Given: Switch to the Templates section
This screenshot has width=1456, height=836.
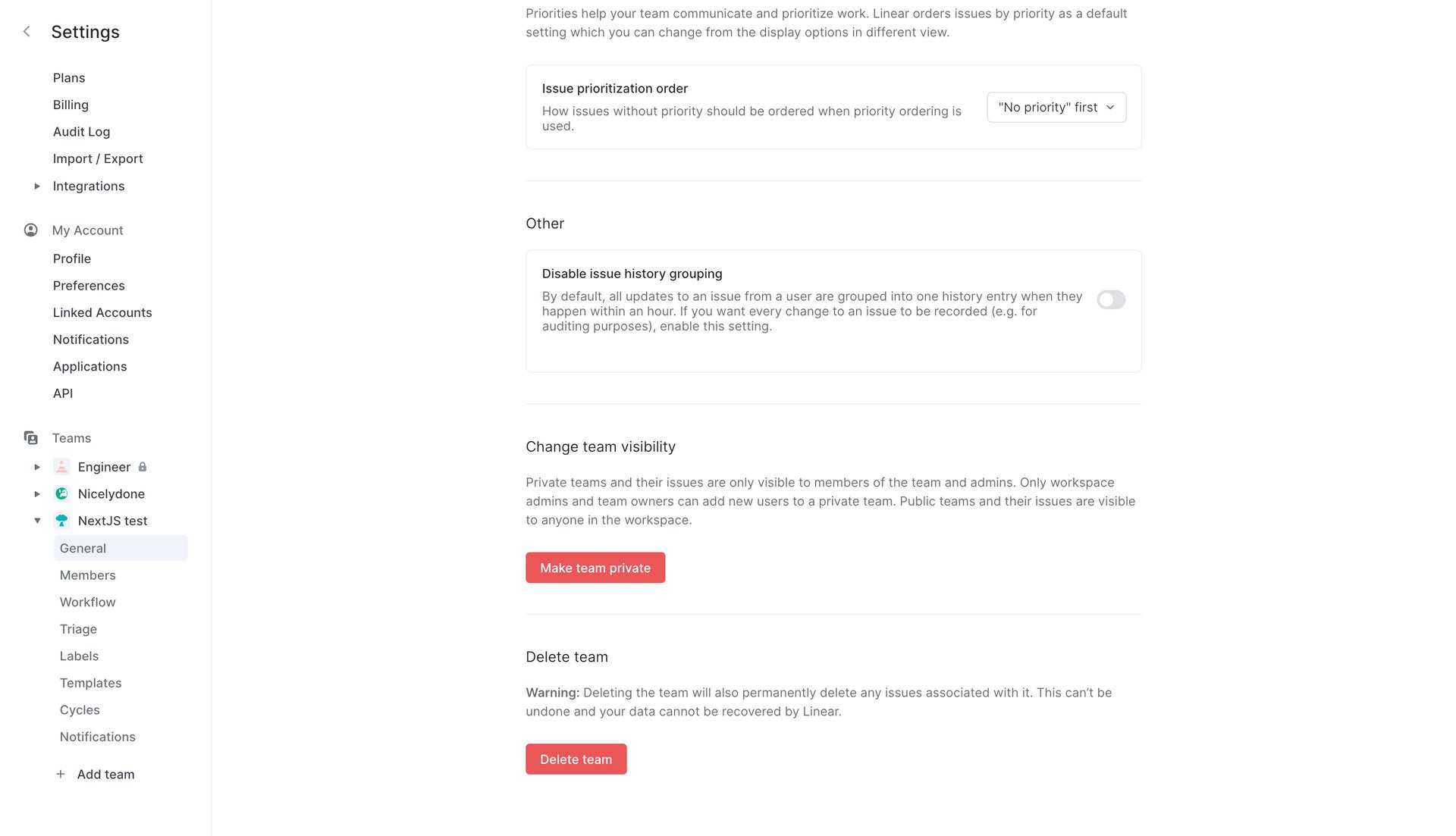Looking at the screenshot, I should [90, 682].
